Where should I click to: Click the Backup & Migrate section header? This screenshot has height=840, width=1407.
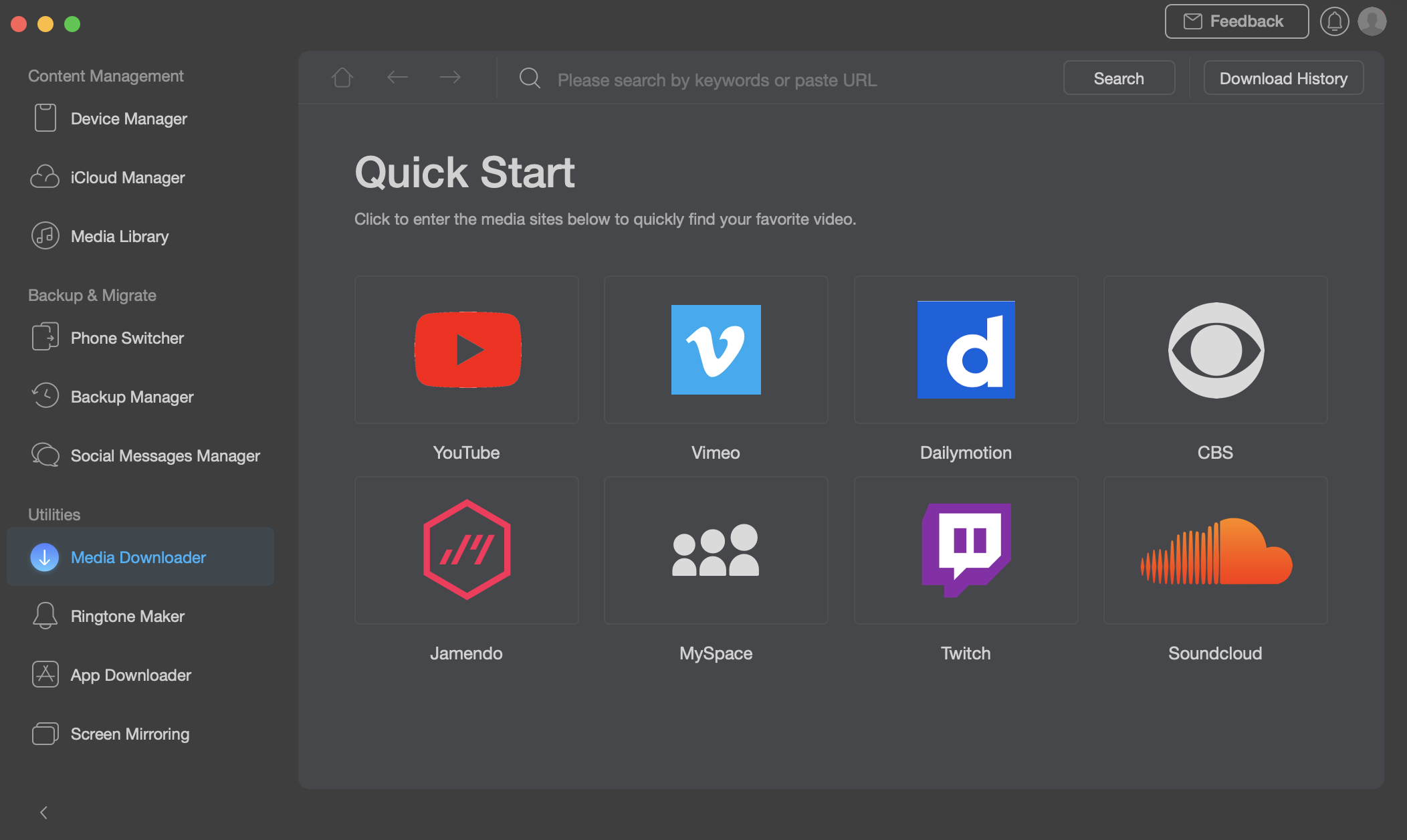pos(92,295)
